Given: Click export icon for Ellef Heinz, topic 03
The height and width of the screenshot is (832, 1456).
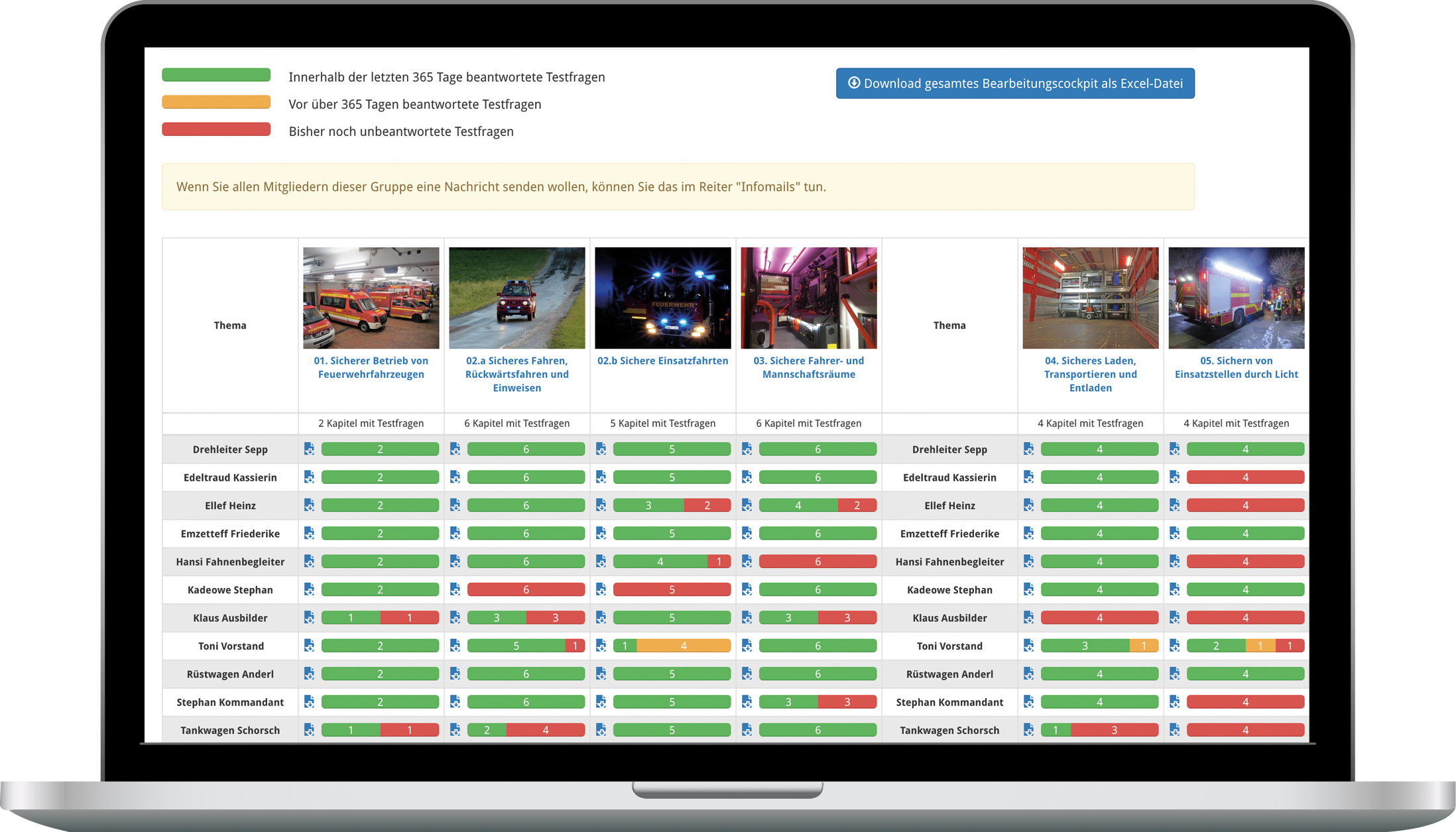Looking at the screenshot, I should (747, 505).
